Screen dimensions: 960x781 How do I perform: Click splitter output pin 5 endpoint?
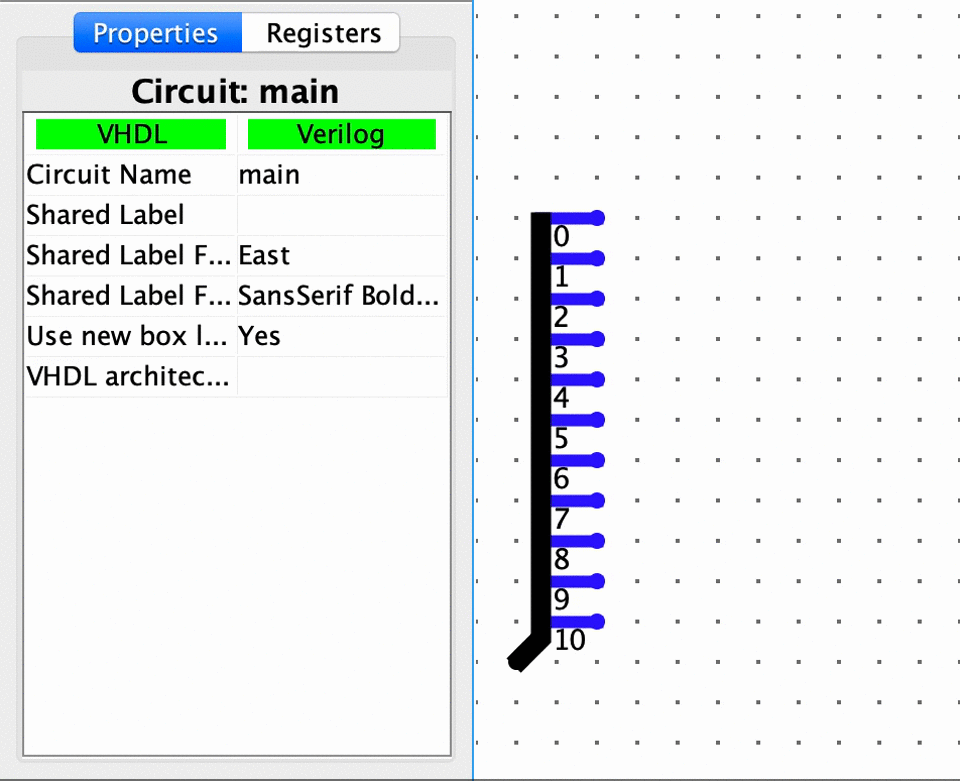[x=598, y=420]
